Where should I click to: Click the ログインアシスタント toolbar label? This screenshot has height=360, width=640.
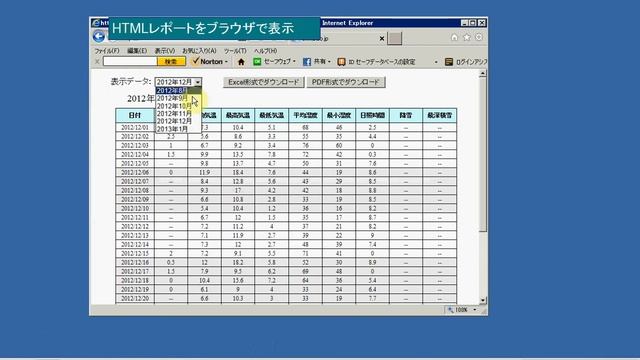(471, 62)
